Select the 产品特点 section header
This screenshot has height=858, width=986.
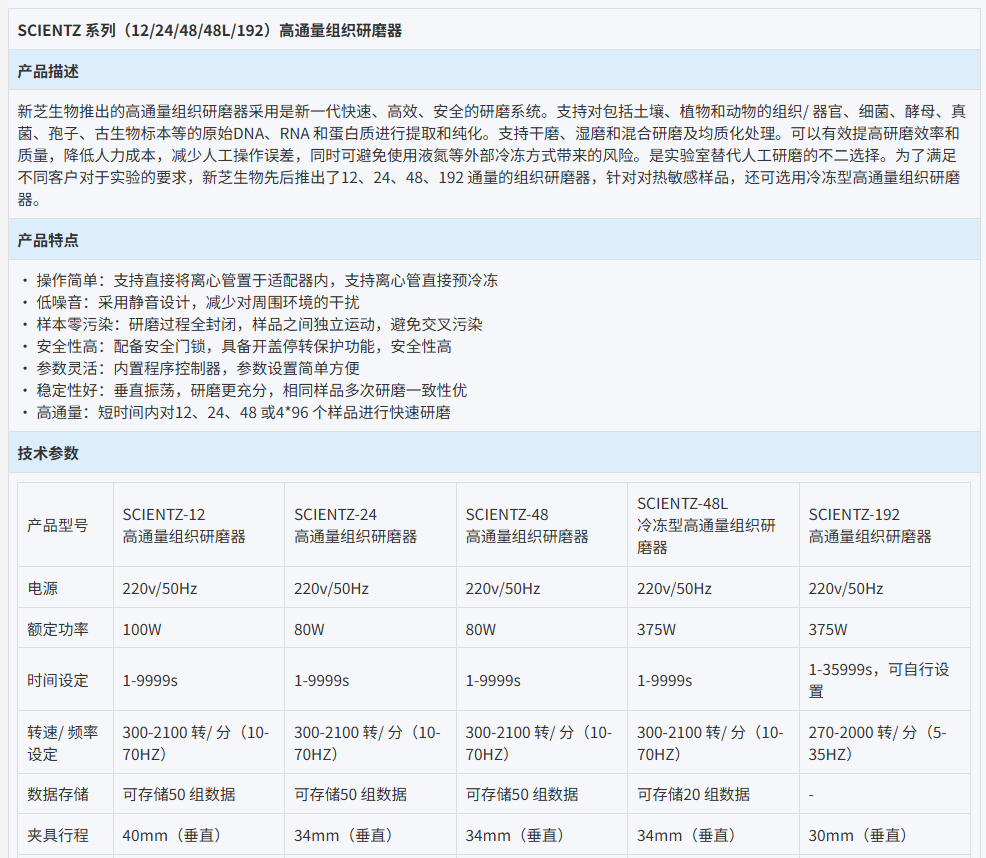pyautogui.click(x=48, y=240)
